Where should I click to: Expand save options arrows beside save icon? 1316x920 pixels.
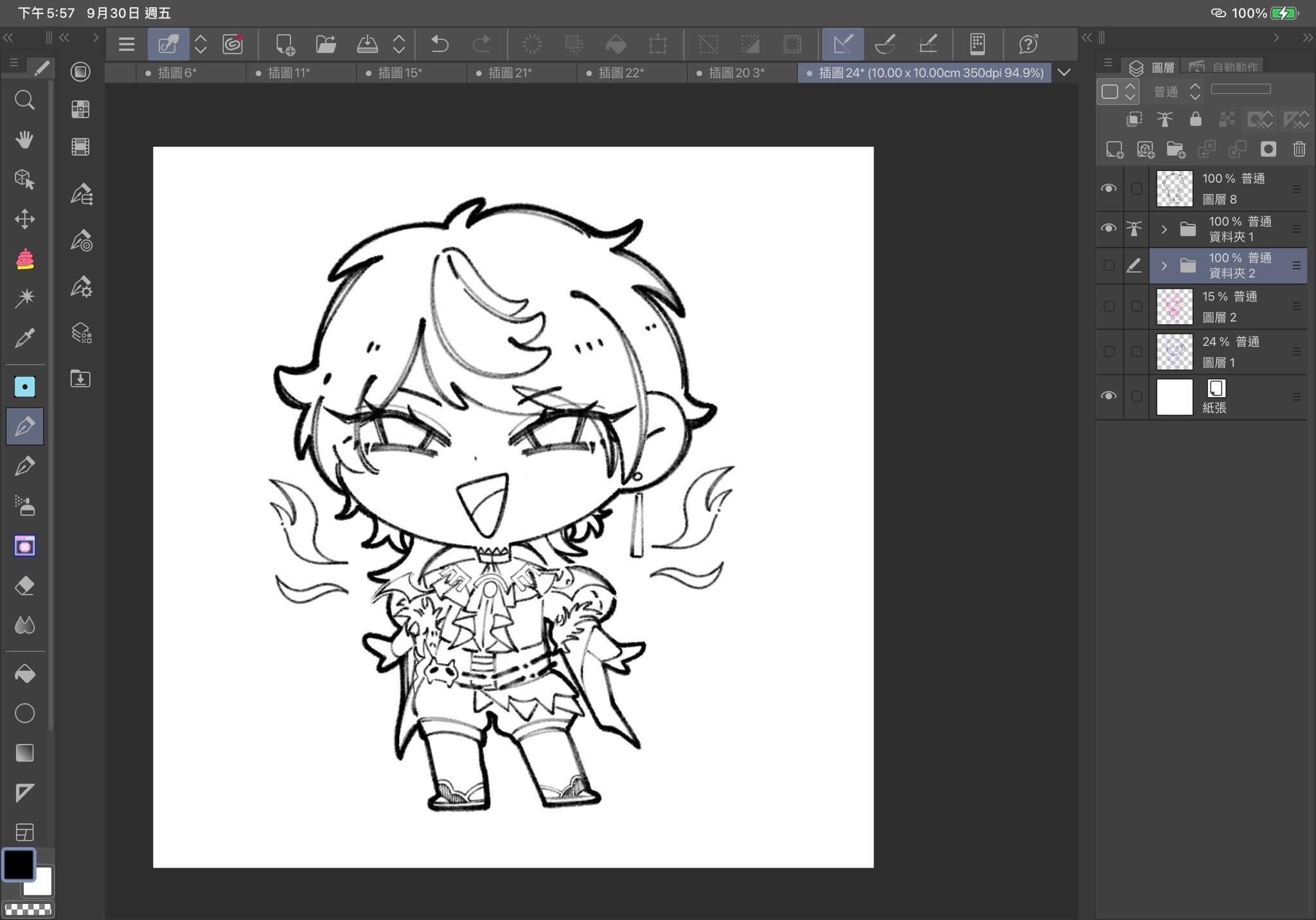point(399,44)
